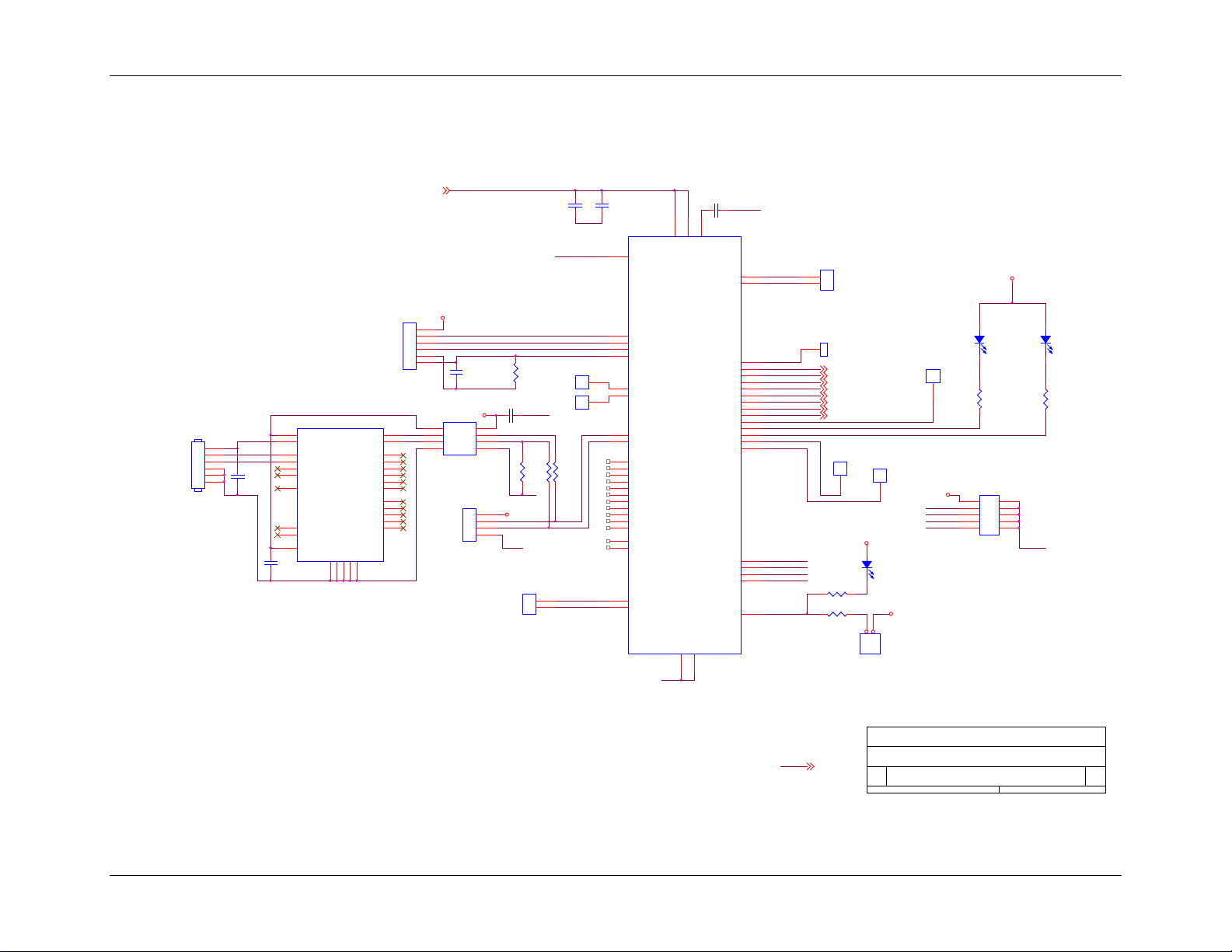Select the left capacitor on the top power rail

pos(575,206)
